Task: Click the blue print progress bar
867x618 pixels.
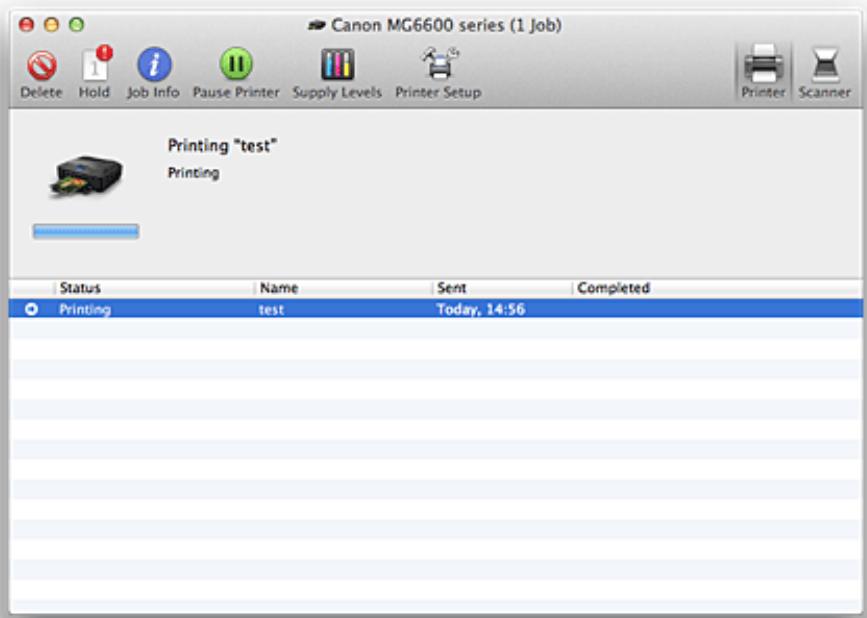Action: [x=86, y=231]
